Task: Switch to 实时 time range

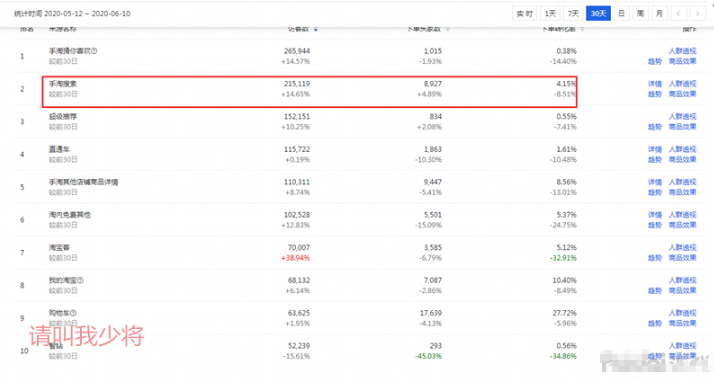Action: click(x=525, y=13)
